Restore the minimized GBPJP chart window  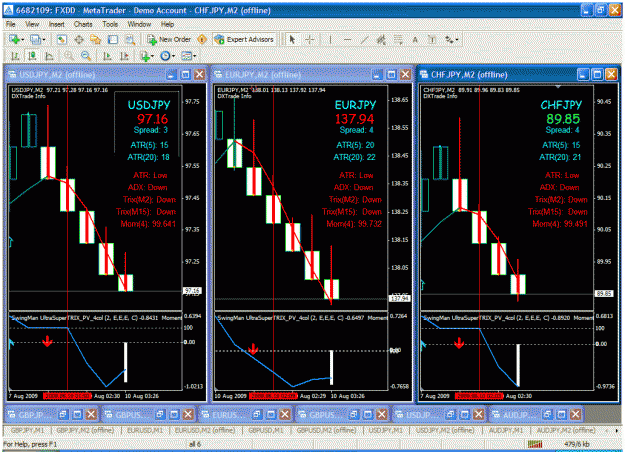(x=63, y=415)
